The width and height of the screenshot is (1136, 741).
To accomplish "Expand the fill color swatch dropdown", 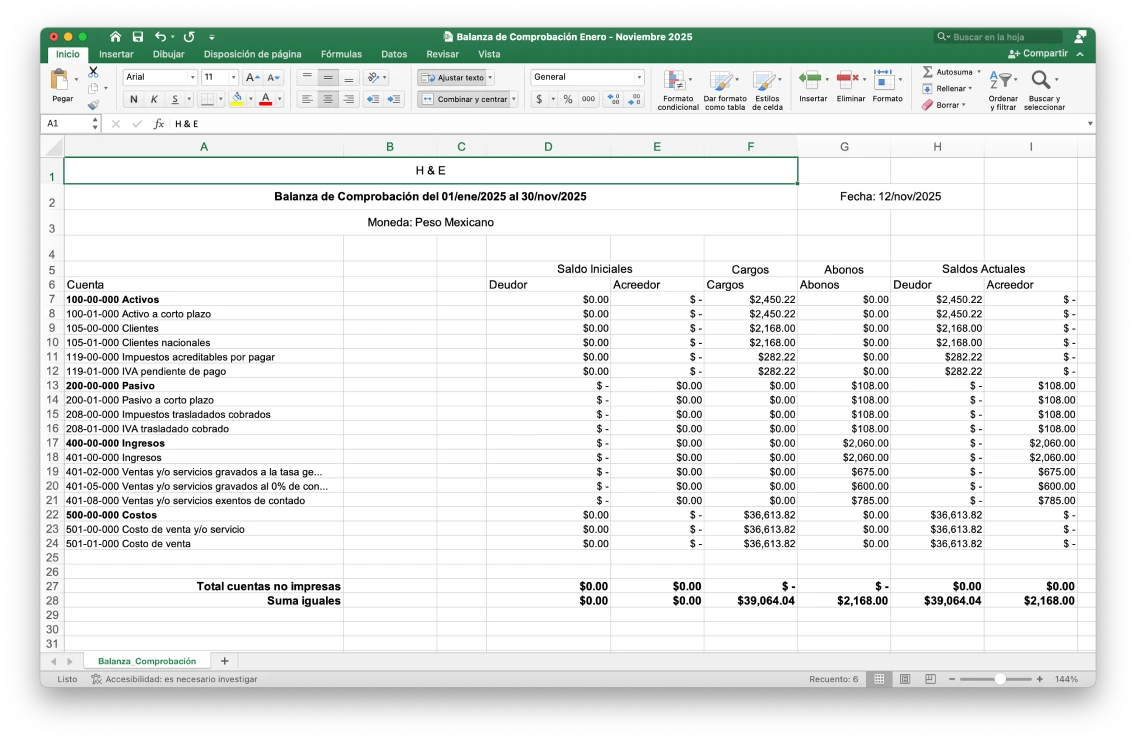I will point(250,99).
